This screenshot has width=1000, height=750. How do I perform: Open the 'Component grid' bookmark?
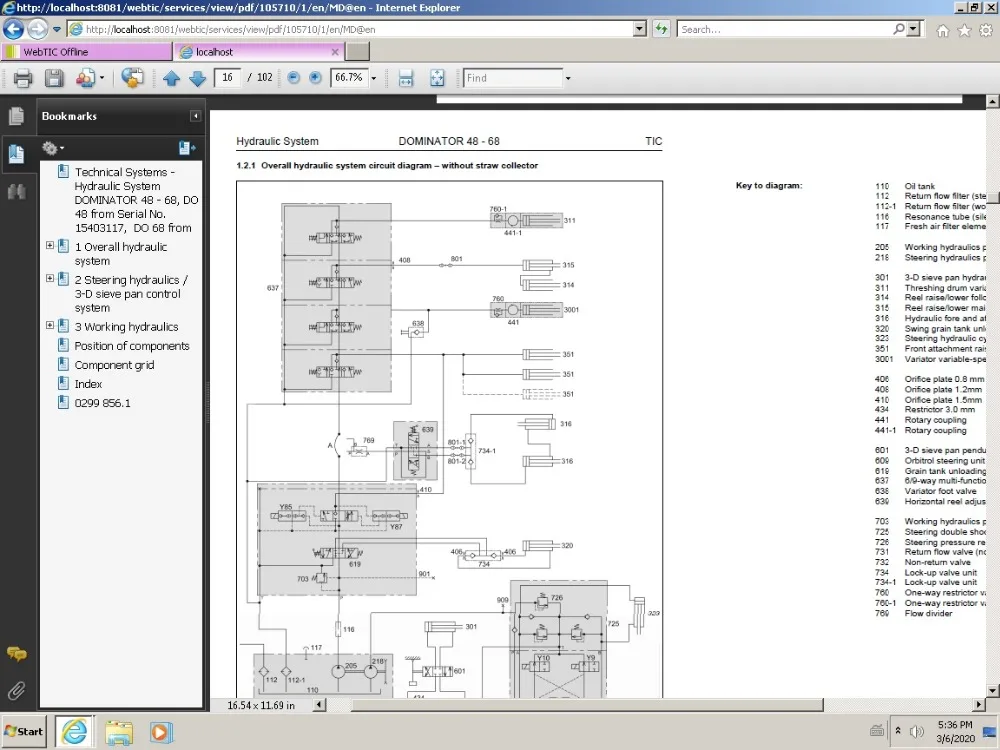114,365
